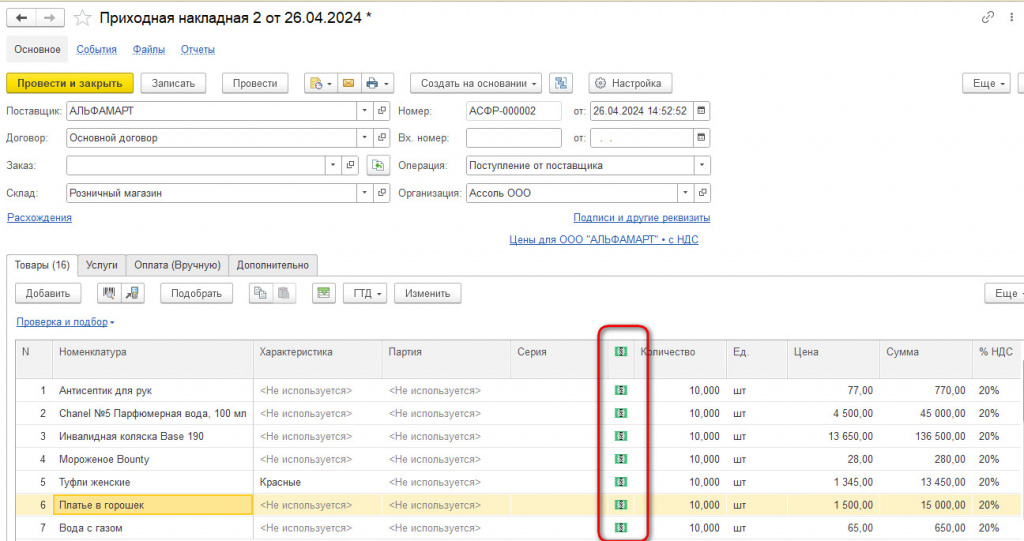
Task: Open the Расхождения link
Action: [x=39, y=218]
